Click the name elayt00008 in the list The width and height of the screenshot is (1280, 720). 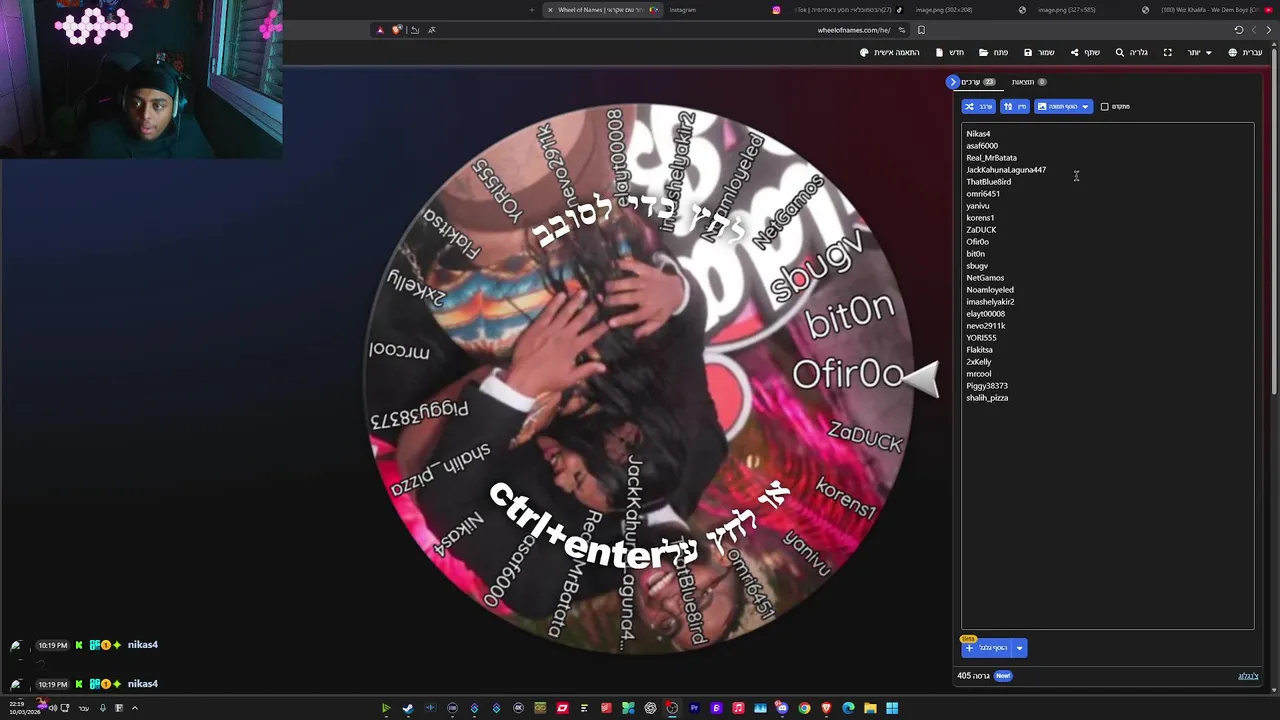point(986,314)
